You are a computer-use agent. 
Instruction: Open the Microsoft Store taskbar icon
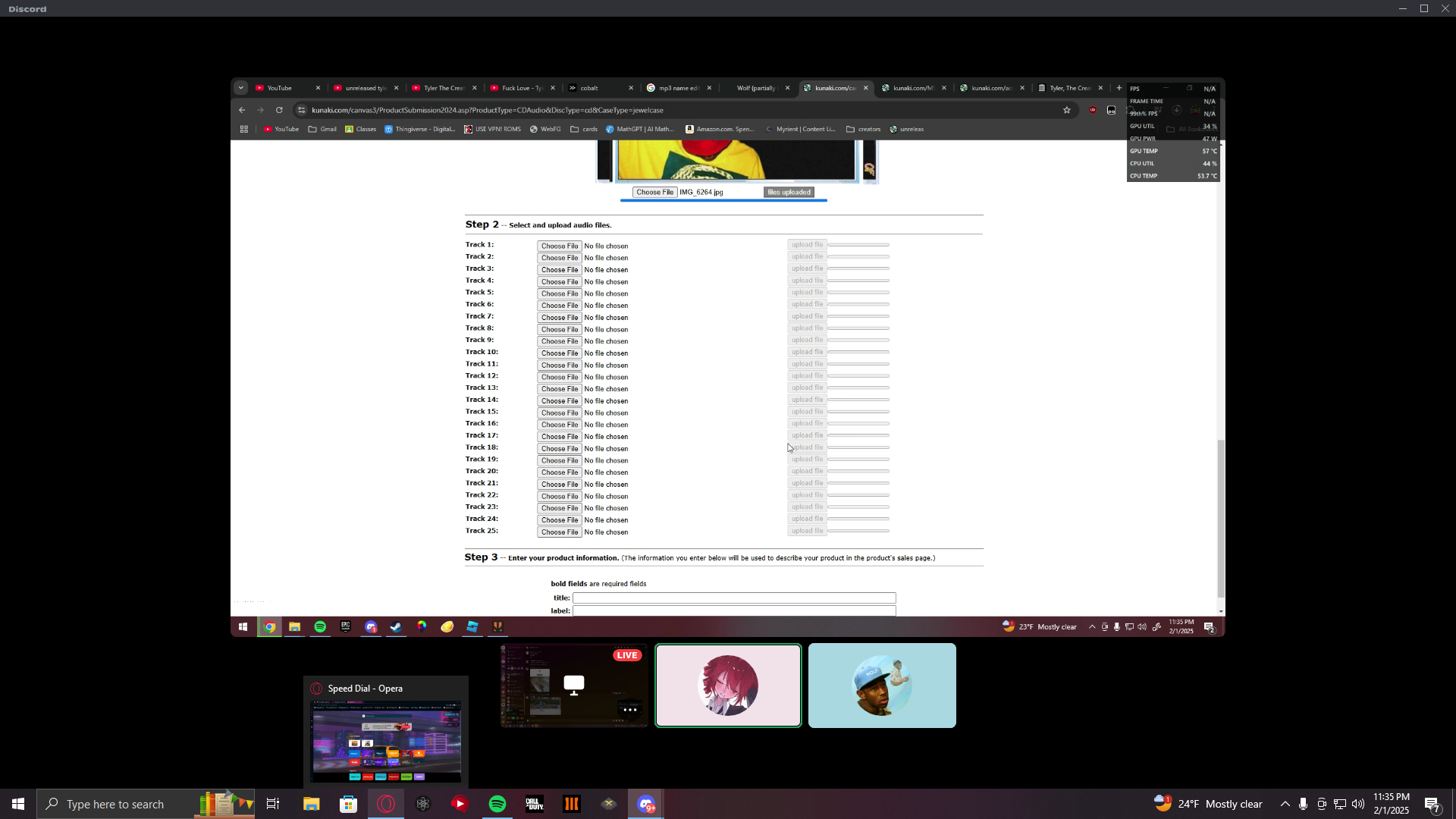[348, 804]
